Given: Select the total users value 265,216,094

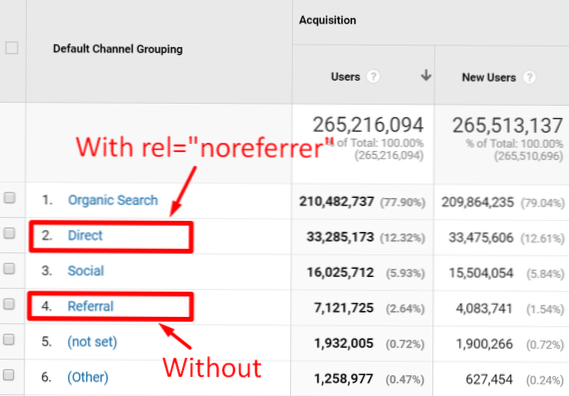Looking at the screenshot, I should click(x=368, y=125).
